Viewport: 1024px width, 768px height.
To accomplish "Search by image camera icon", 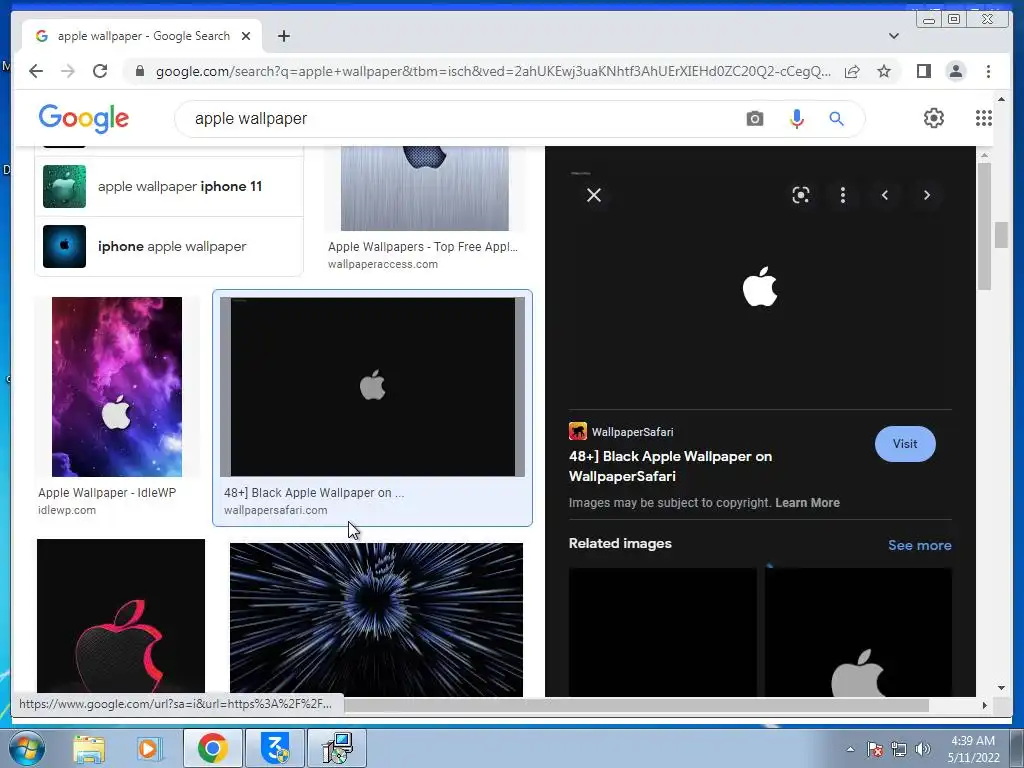I will click(x=754, y=119).
